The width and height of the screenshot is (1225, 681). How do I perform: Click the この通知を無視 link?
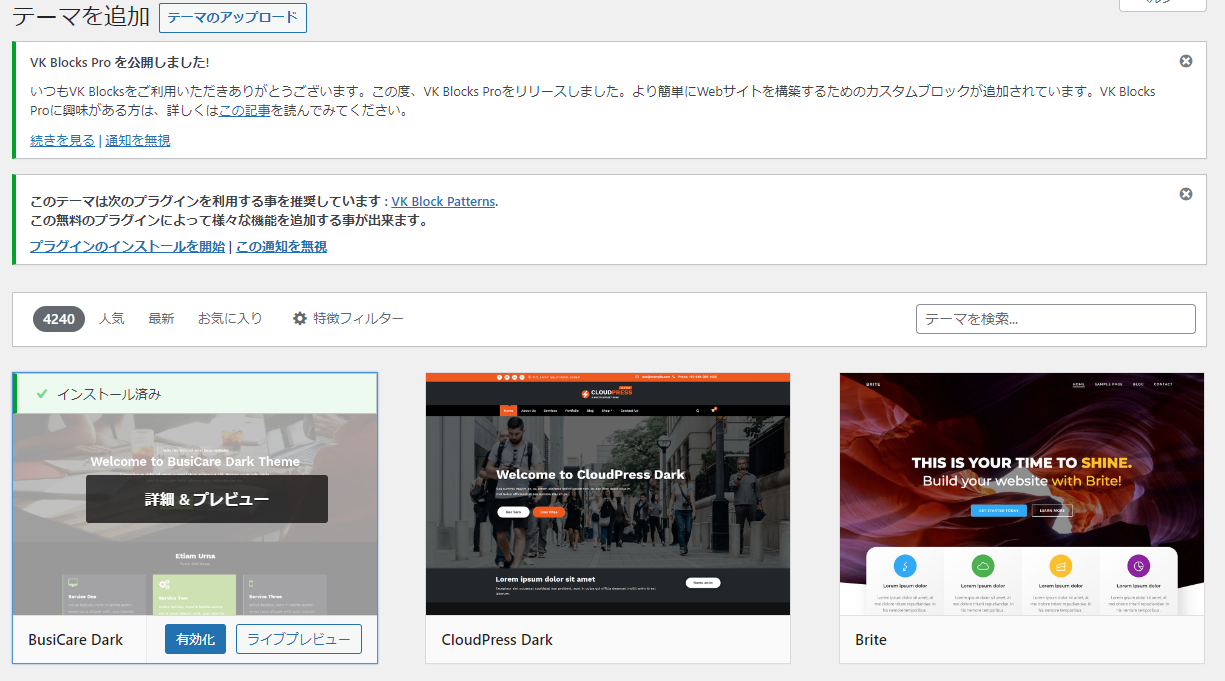pos(281,246)
